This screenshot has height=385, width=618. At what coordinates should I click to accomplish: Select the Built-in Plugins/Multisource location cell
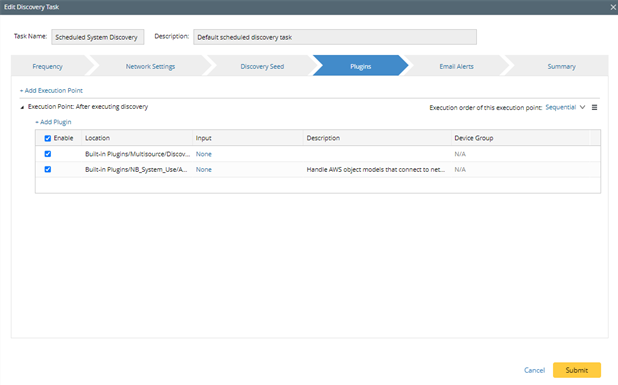click(137, 154)
